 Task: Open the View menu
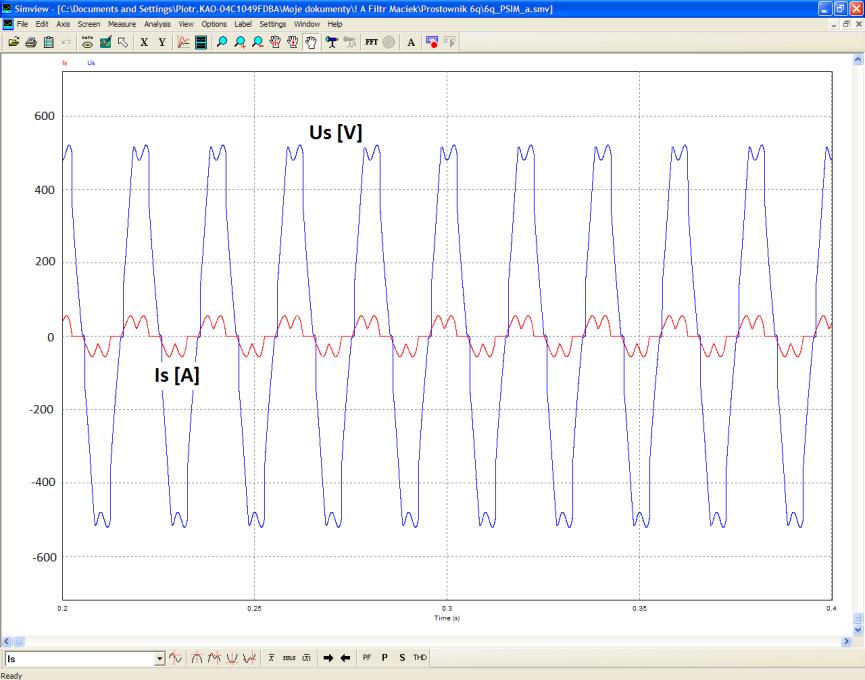point(186,24)
